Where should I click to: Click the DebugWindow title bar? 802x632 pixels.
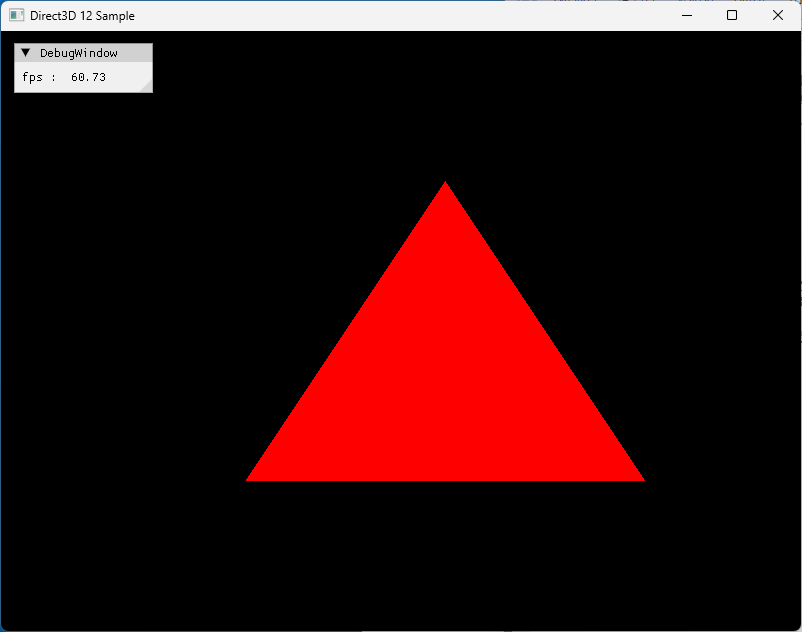[83, 53]
